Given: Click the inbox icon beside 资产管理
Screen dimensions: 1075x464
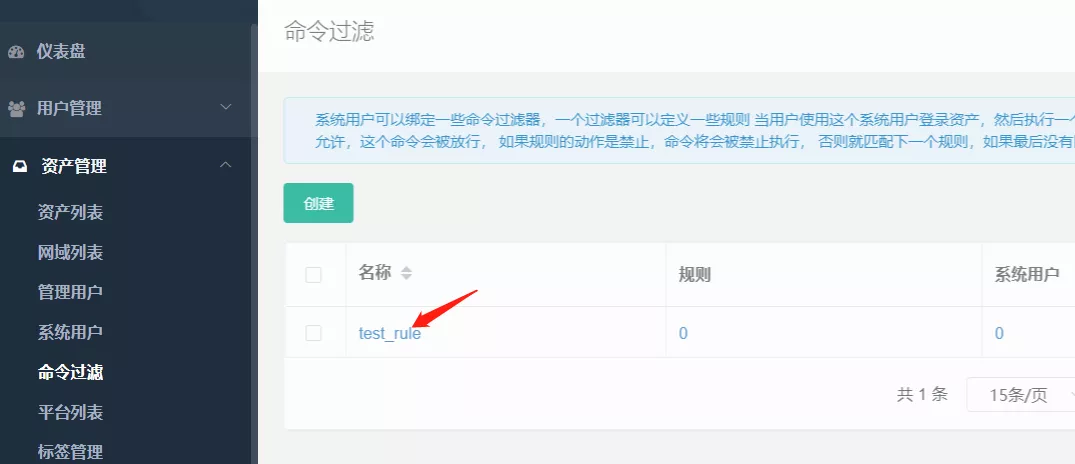Looking at the screenshot, I should click(x=19, y=167).
